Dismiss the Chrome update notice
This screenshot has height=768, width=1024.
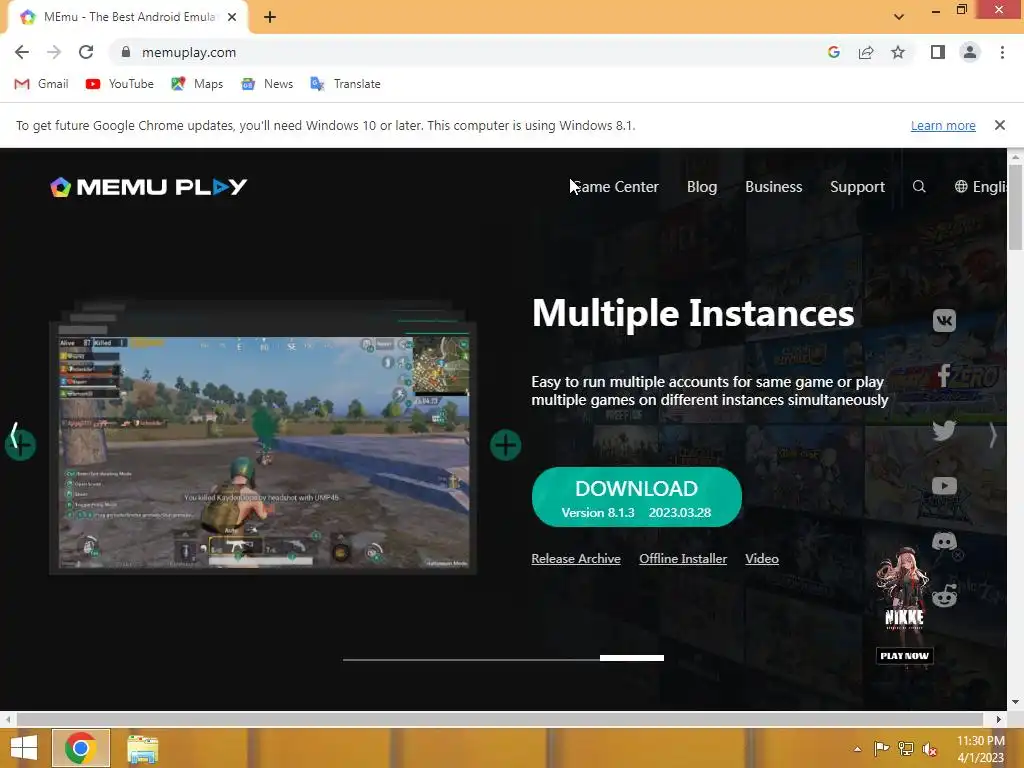coord(999,125)
